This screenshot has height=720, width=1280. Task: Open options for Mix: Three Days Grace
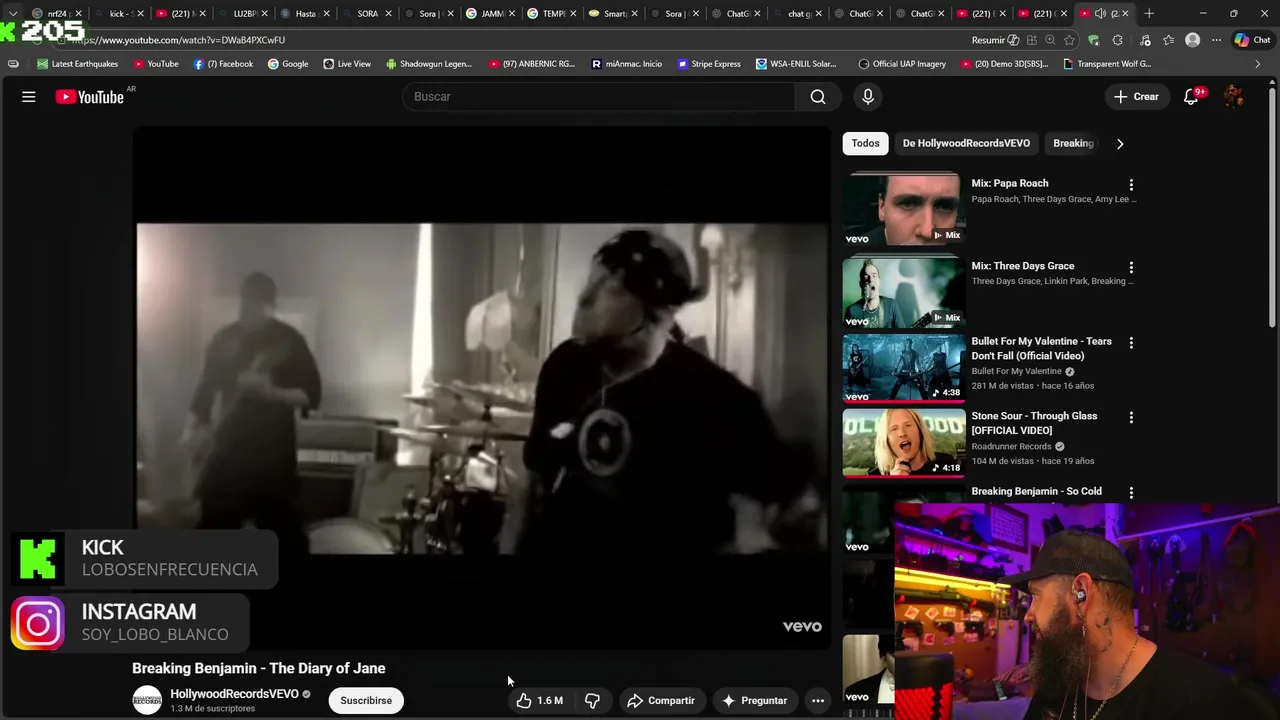tap(1131, 268)
